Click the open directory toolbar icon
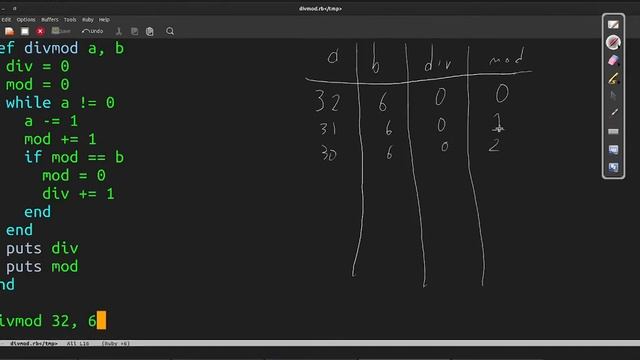Viewport: 640px width, 360px height. click(x=25, y=31)
